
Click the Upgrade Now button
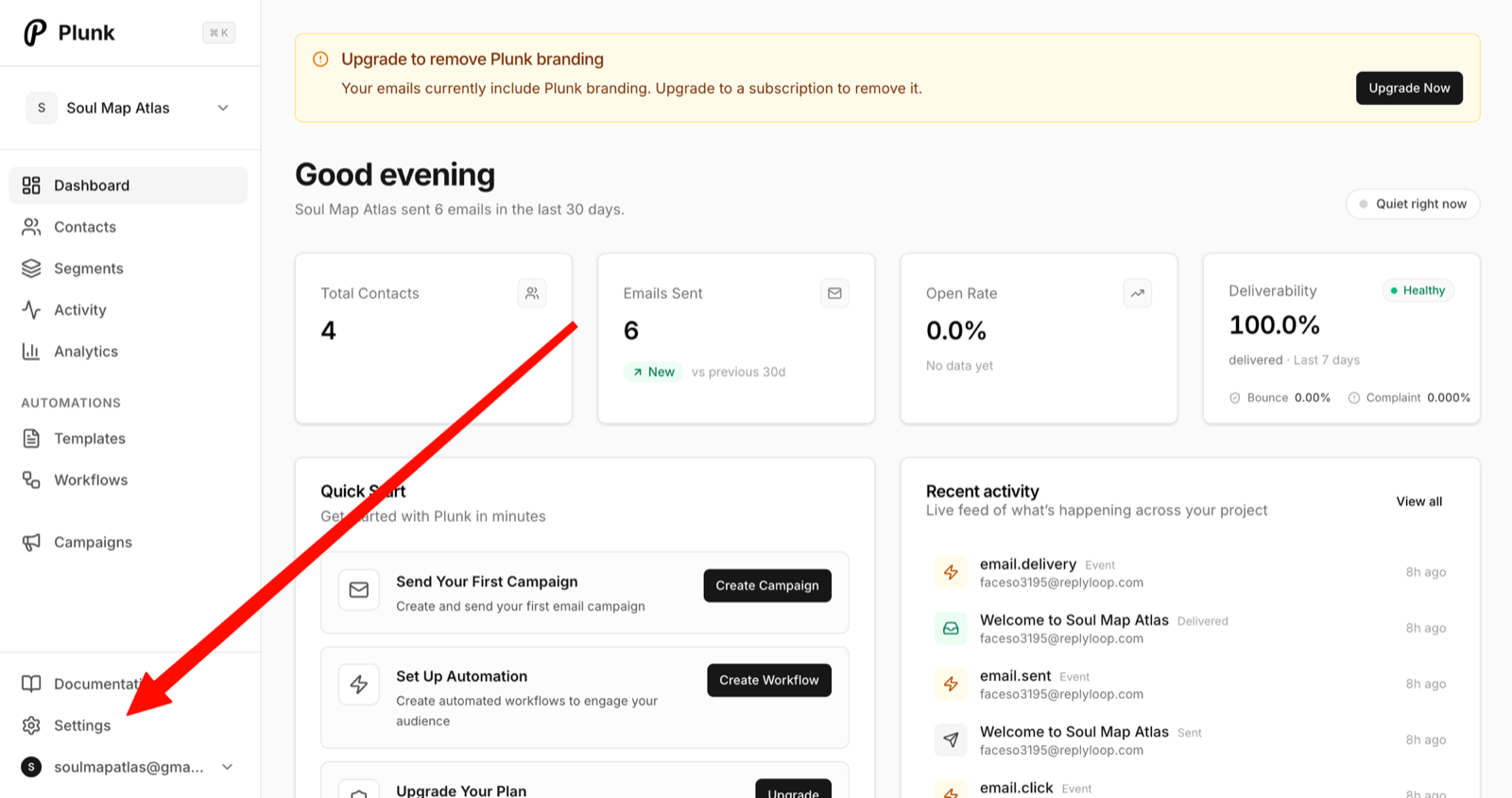coord(1409,88)
